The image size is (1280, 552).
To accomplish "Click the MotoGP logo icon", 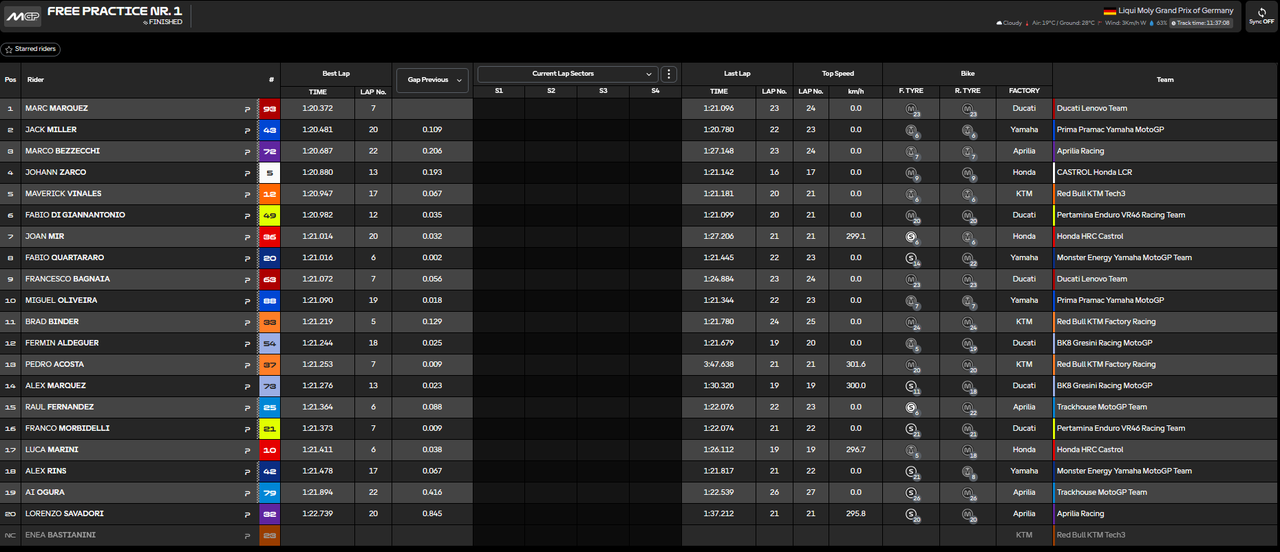I will 21,16.
